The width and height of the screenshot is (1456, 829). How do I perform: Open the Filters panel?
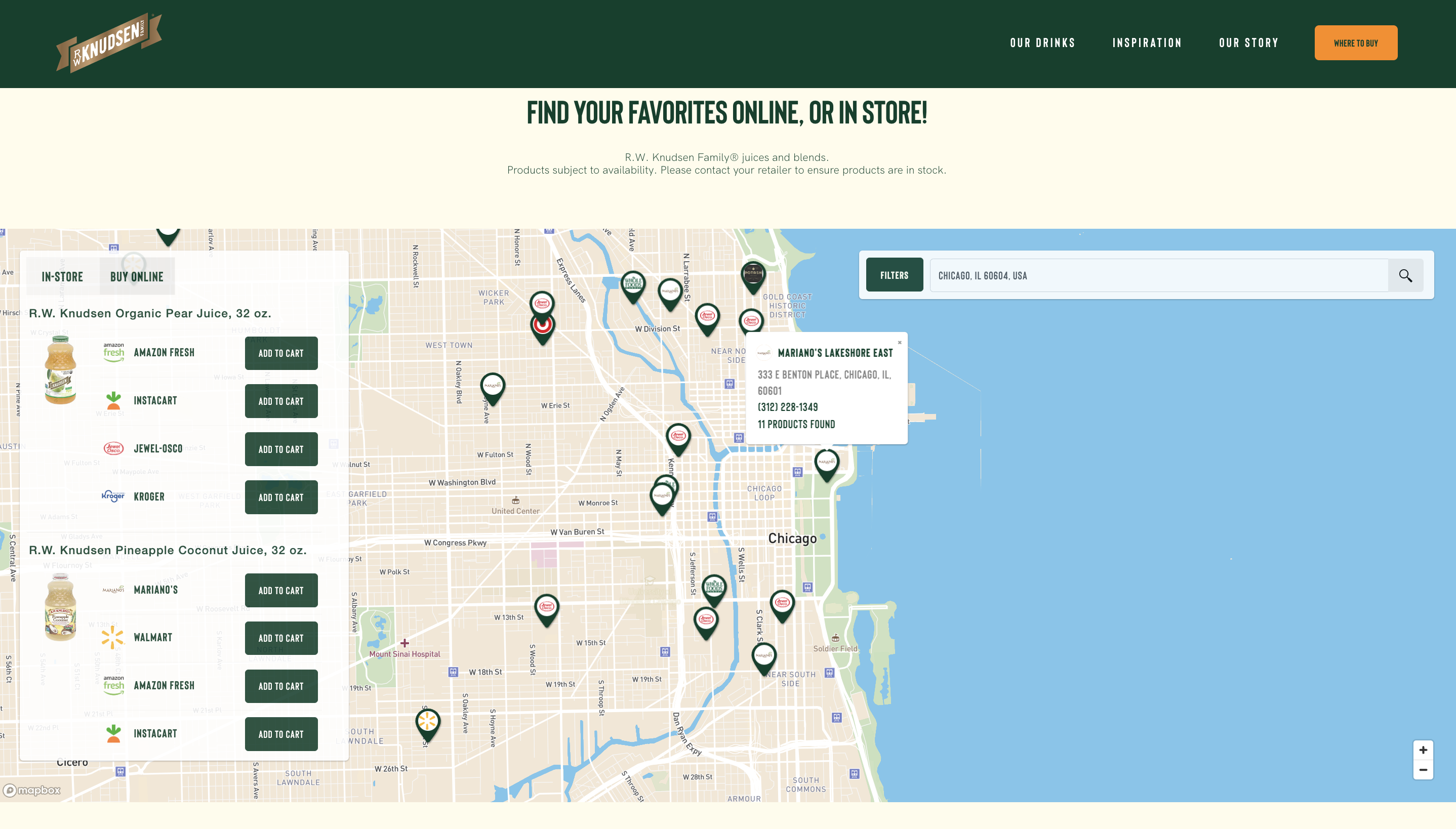click(894, 275)
